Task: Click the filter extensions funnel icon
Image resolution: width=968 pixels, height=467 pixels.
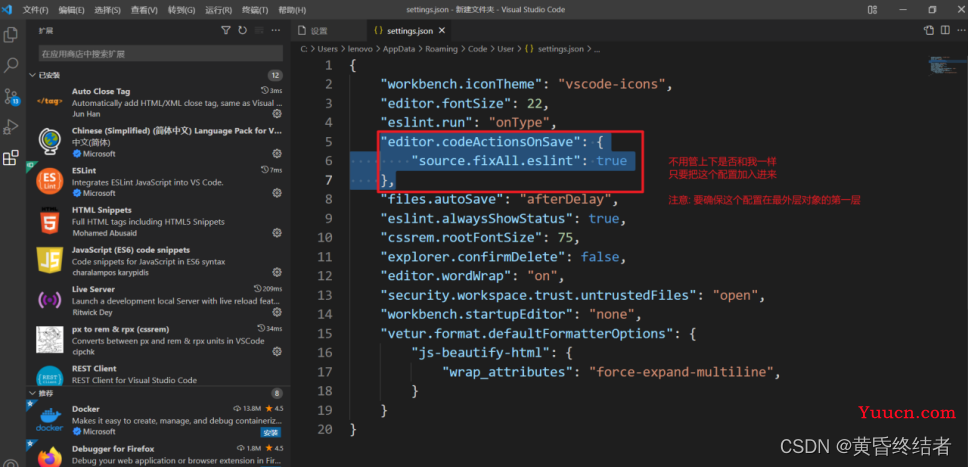Action: 226,30
